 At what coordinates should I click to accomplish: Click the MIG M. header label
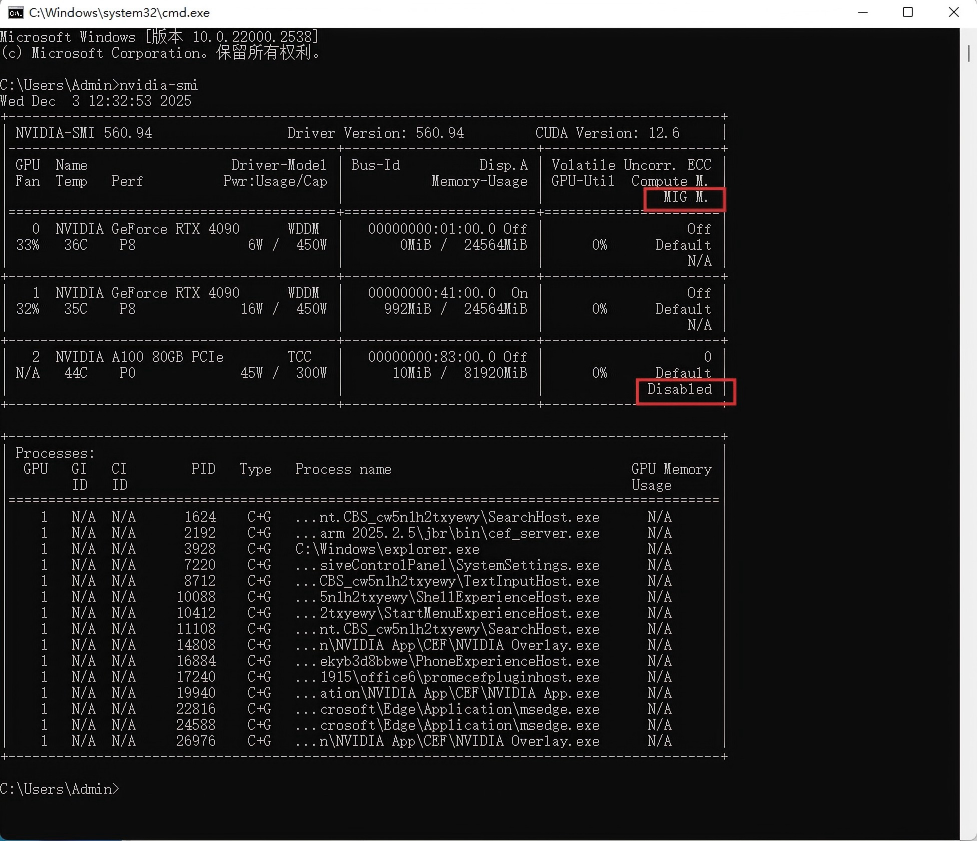pos(685,197)
